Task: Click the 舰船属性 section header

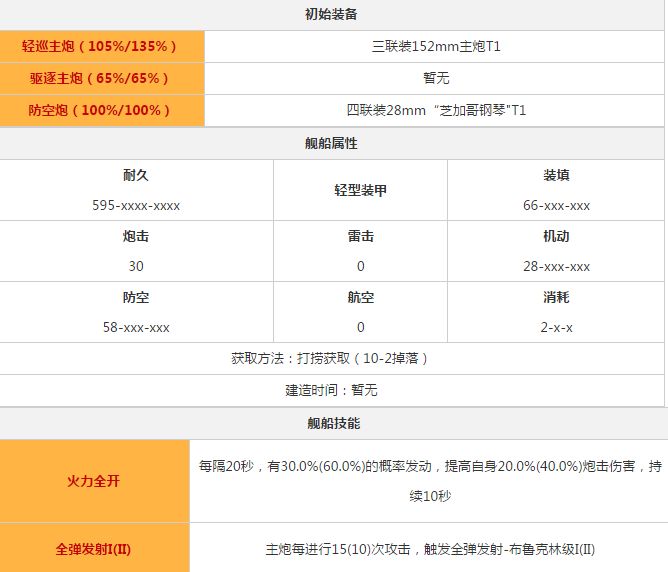Action: point(332,143)
